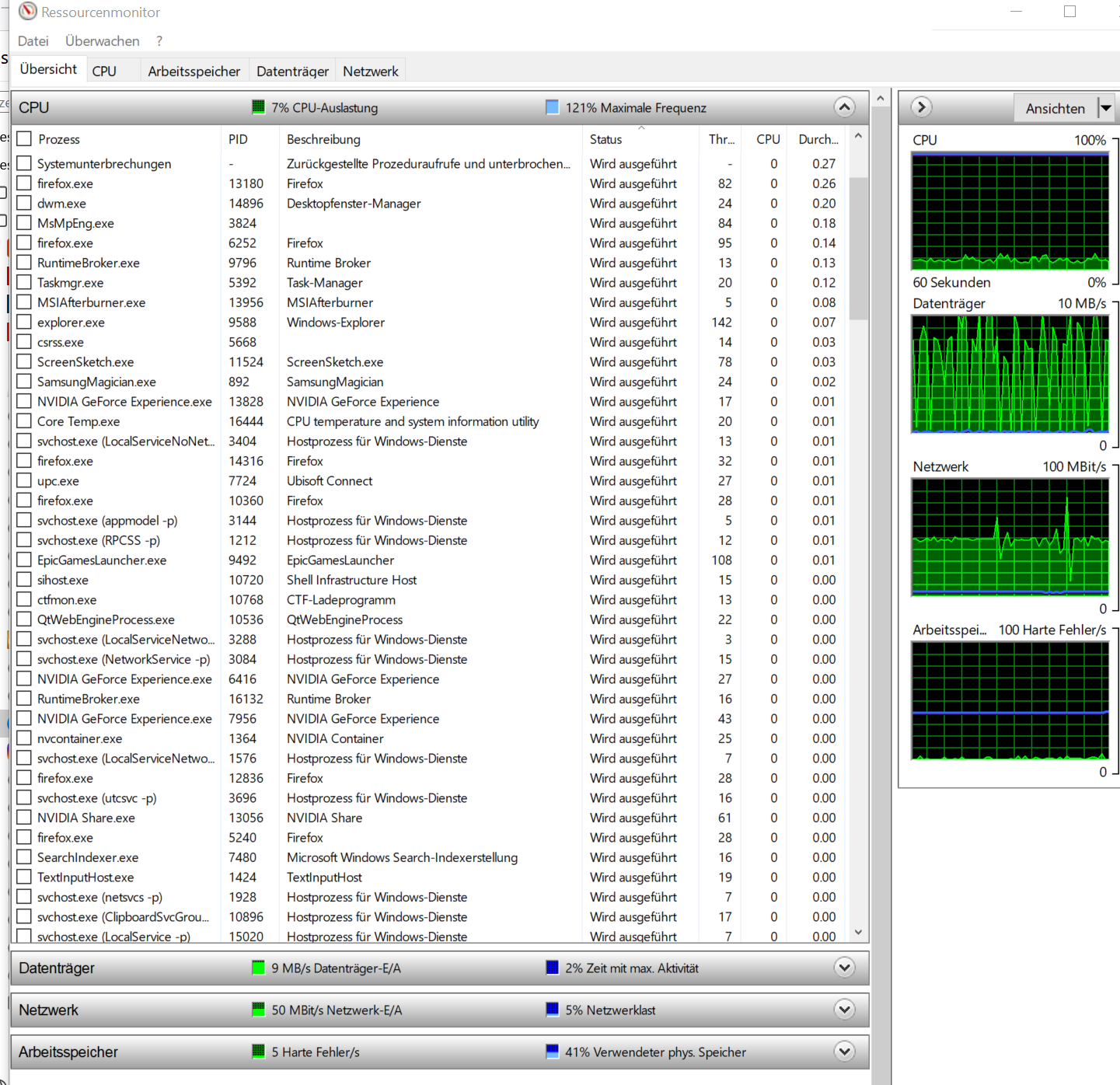The height and width of the screenshot is (1085, 1120).
Task: Check the explorer.exe process checkbox
Action: point(23,322)
